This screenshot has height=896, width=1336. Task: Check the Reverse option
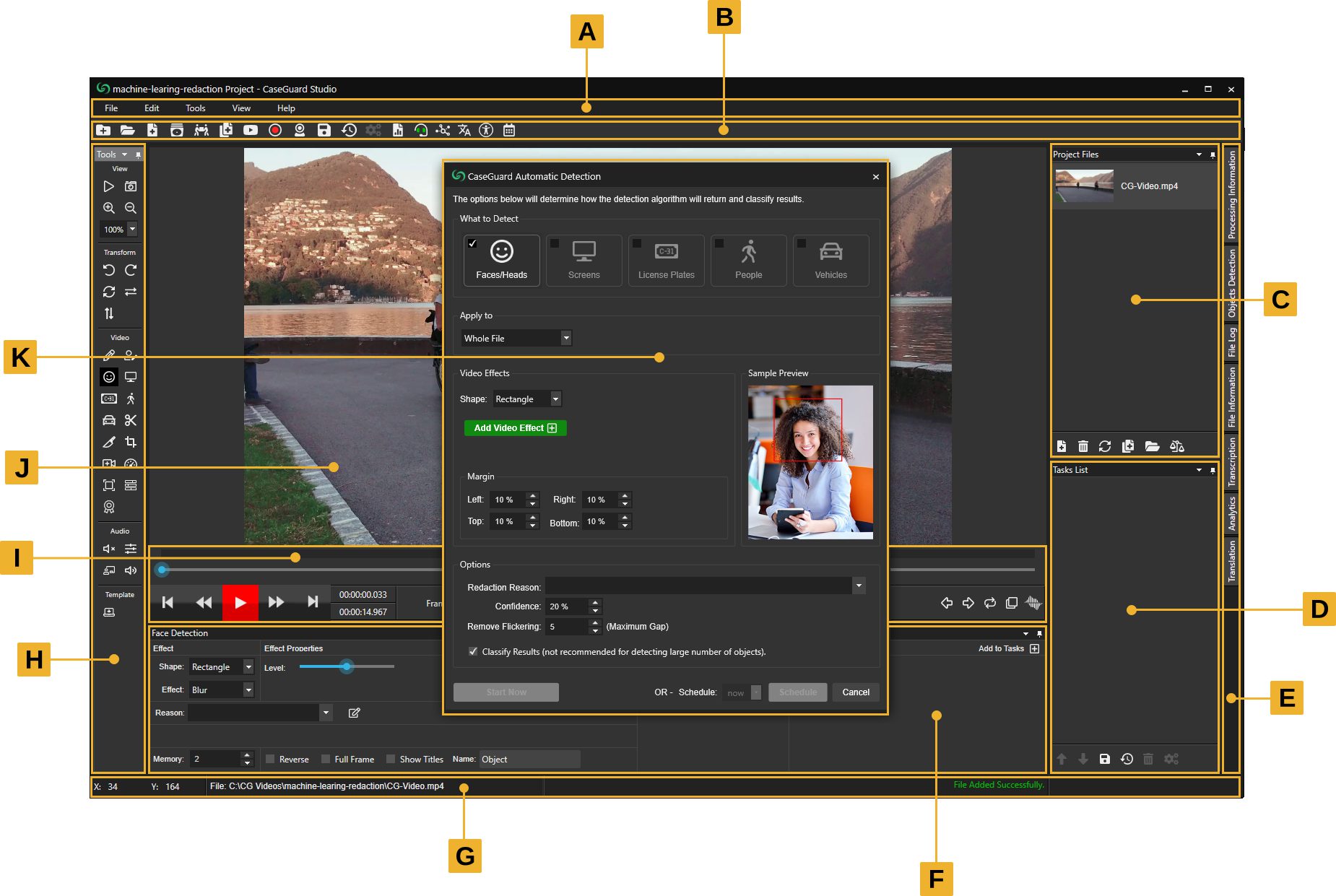pyautogui.click(x=270, y=759)
